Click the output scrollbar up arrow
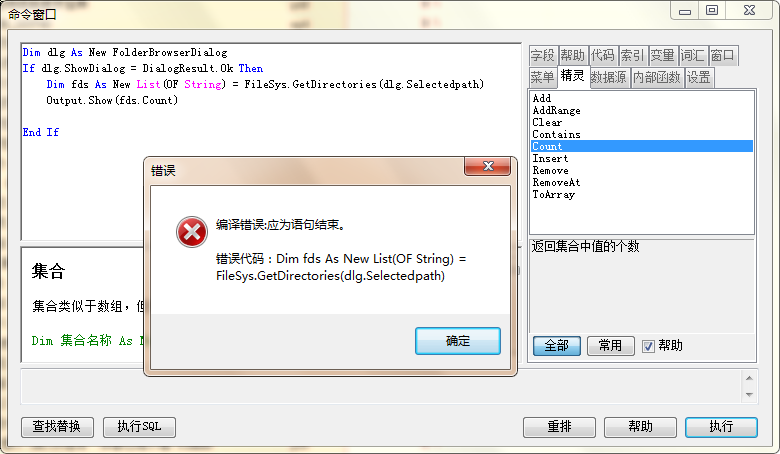The image size is (780, 454). (749, 378)
